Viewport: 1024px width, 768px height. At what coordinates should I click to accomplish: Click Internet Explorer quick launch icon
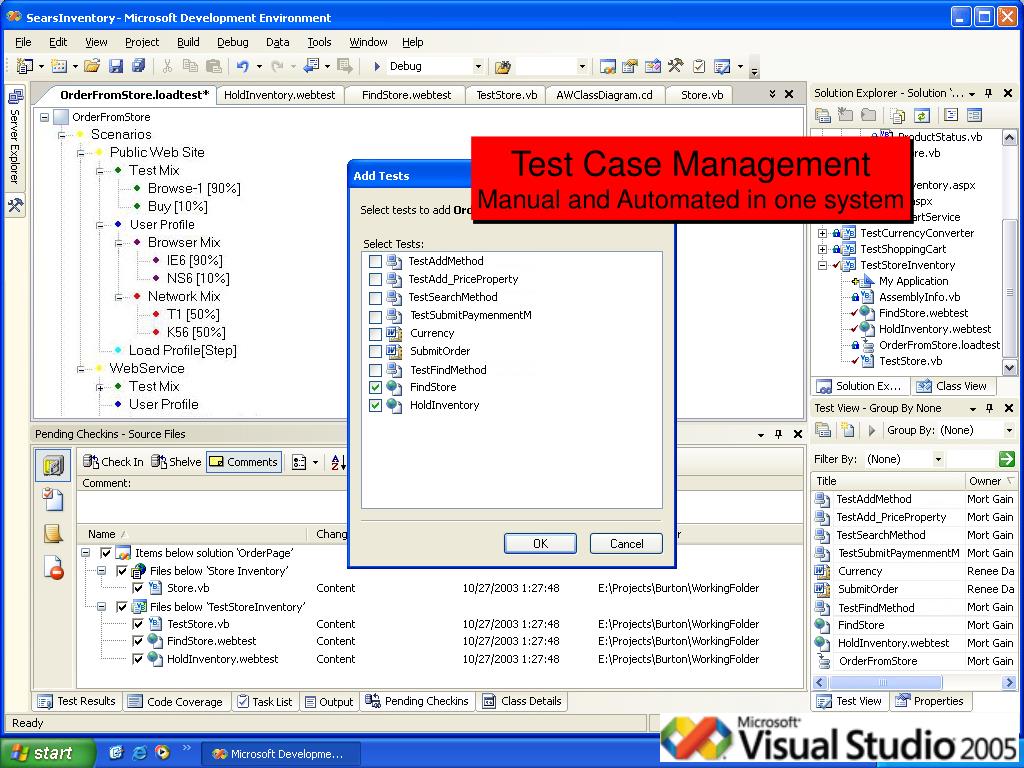139,752
